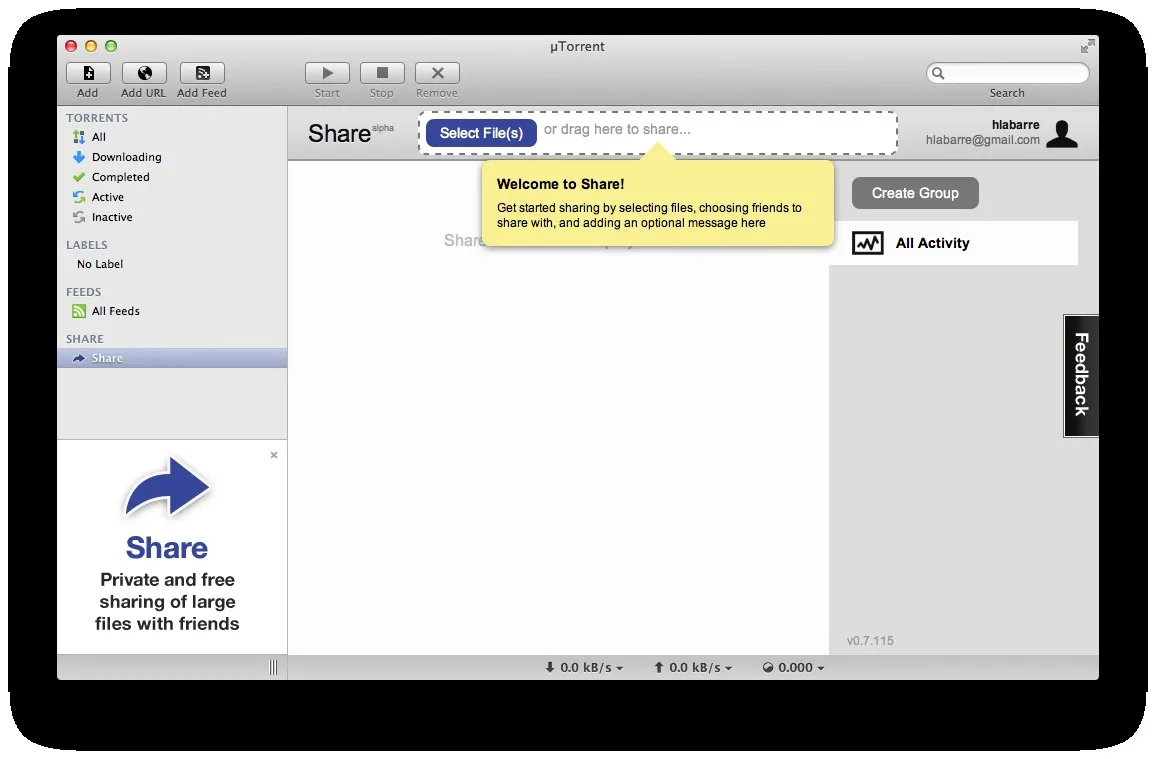Click the sidebar resize grip handle
Viewport: 1156px width, 759px height.
[274, 668]
